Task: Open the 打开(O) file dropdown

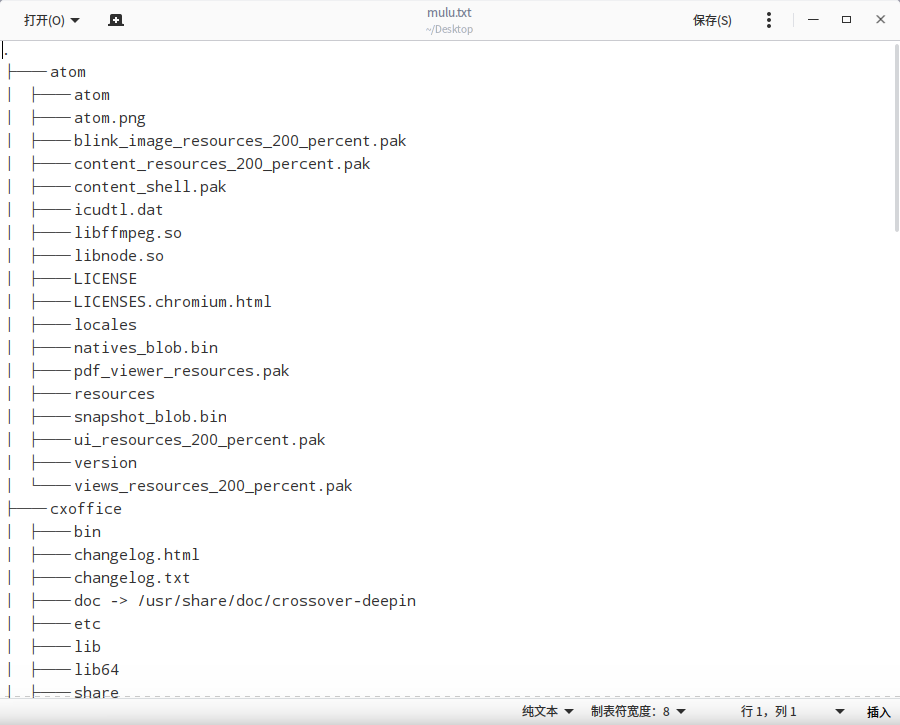Action: pyautogui.click(x=51, y=21)
